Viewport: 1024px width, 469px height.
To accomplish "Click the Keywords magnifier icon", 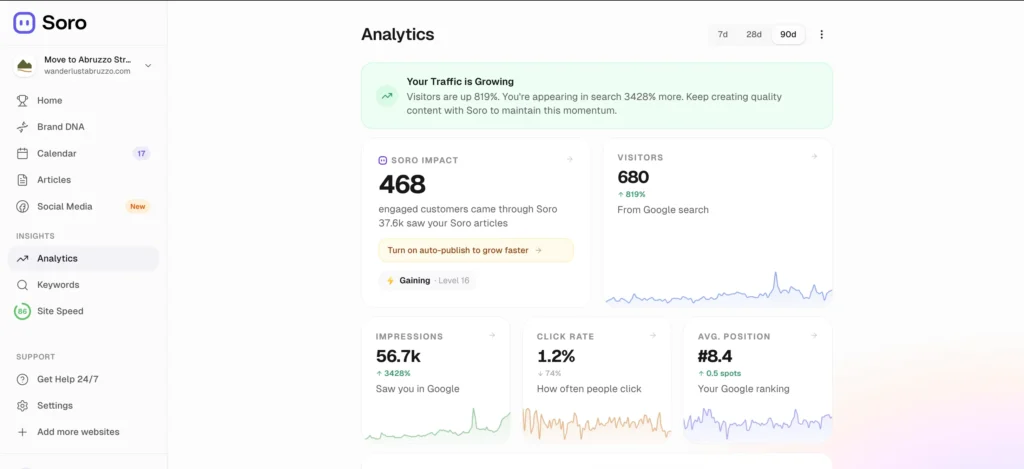I will pos(23,285).
